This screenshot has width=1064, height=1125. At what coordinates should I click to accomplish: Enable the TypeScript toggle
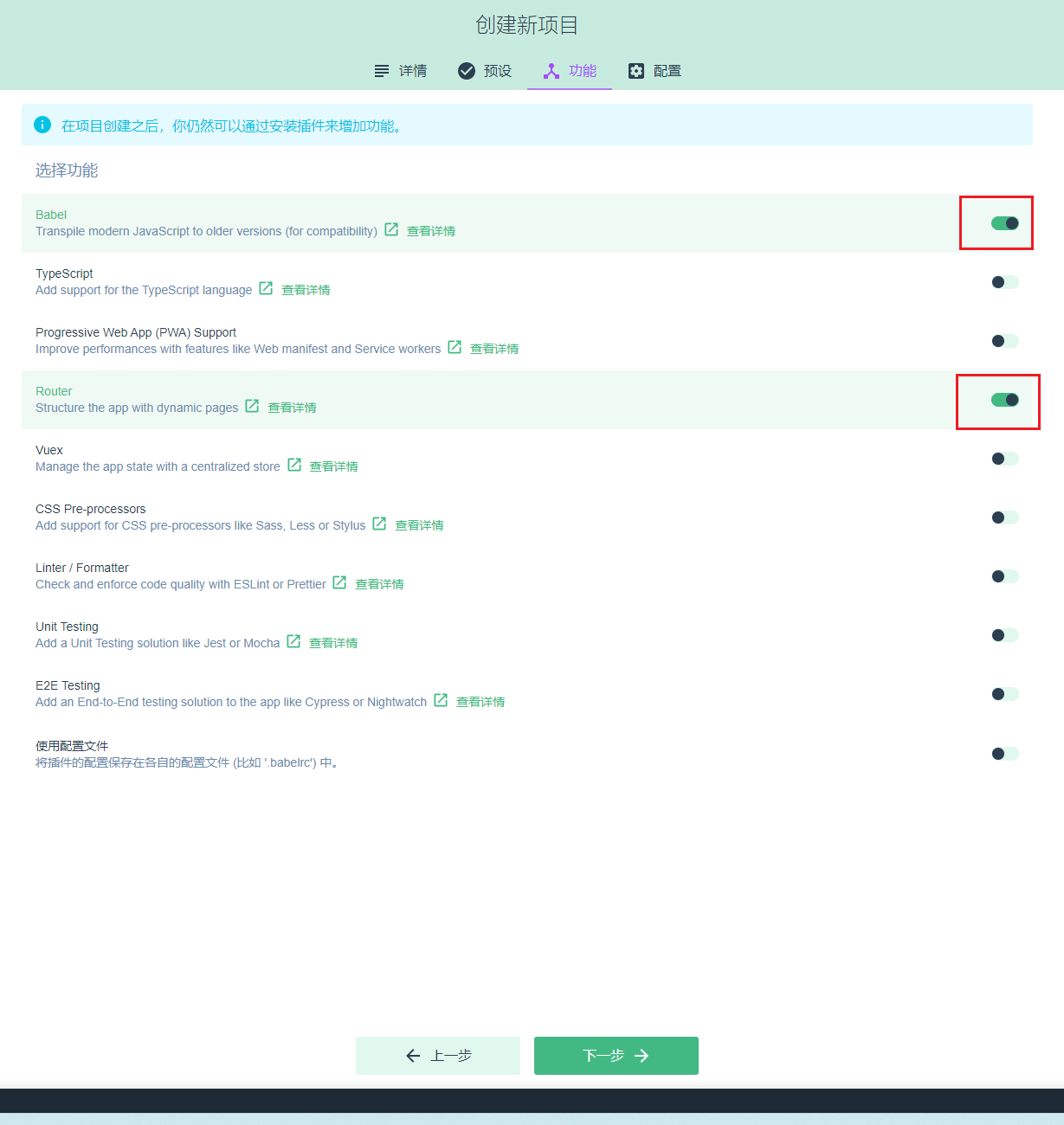pos(1004,282)
